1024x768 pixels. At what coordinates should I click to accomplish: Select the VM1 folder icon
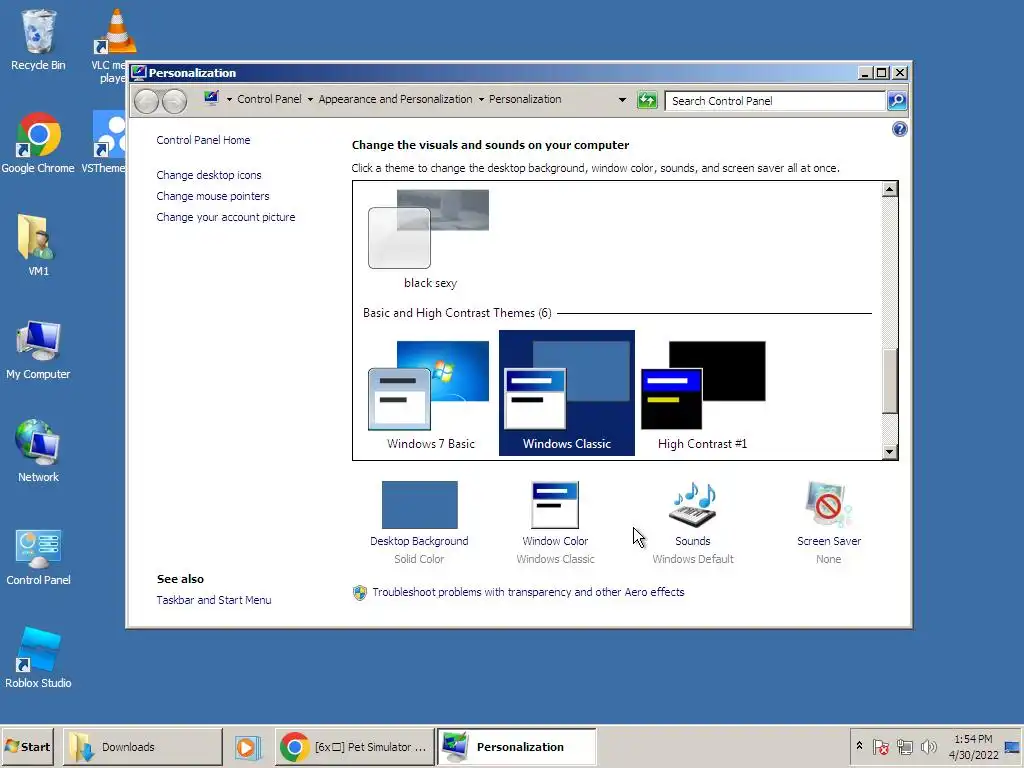click(38, 245)
